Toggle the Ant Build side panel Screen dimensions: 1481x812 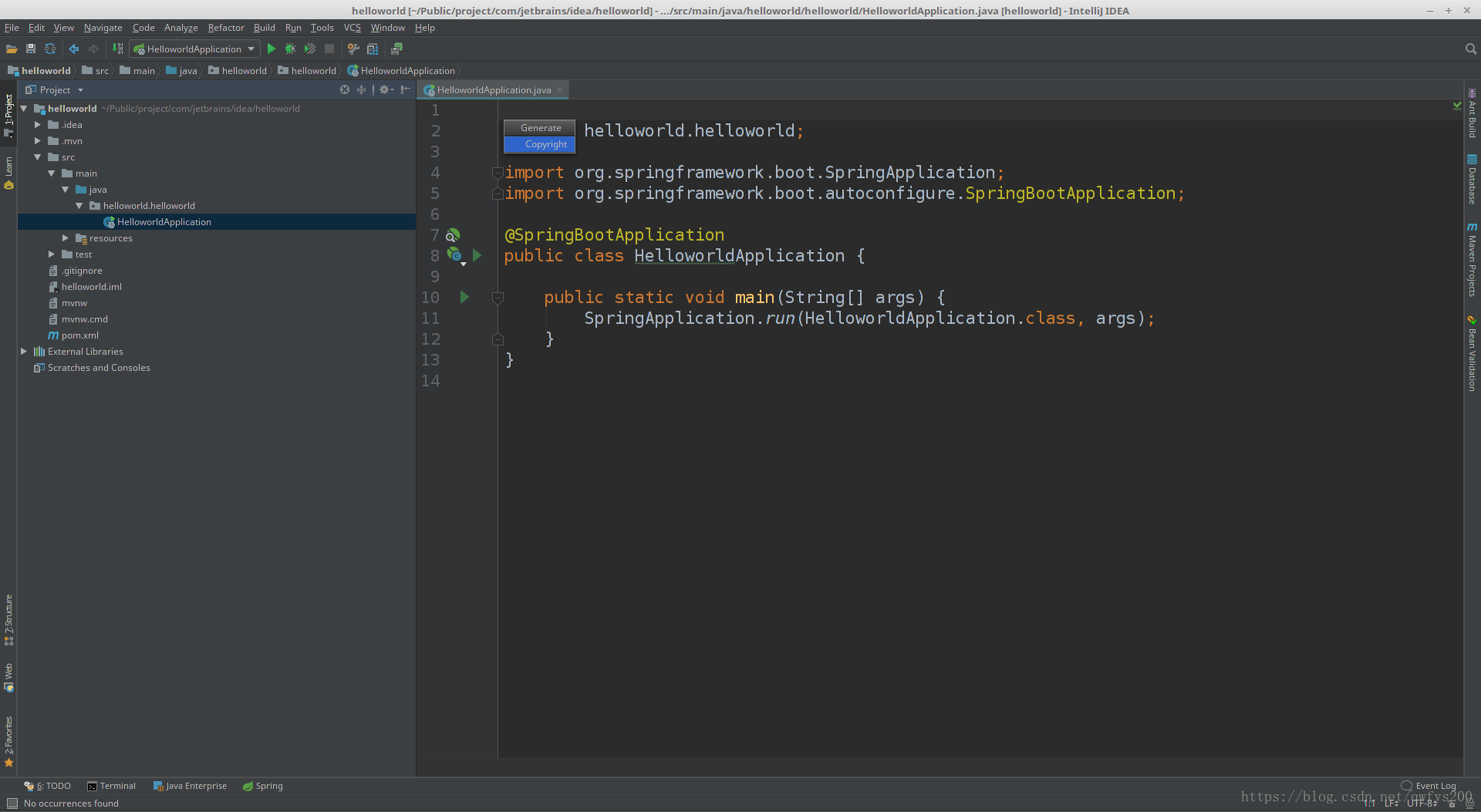tap(1472, 114)
